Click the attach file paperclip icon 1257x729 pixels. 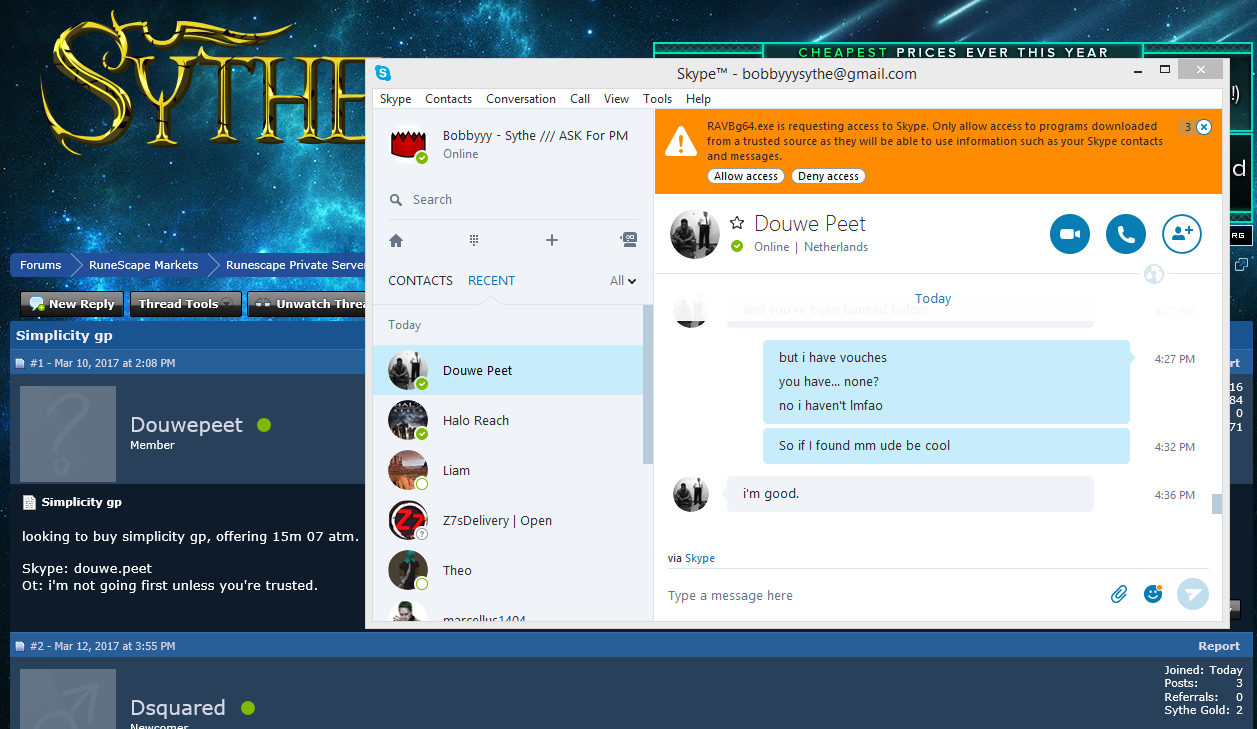[x=1119, y=594]
